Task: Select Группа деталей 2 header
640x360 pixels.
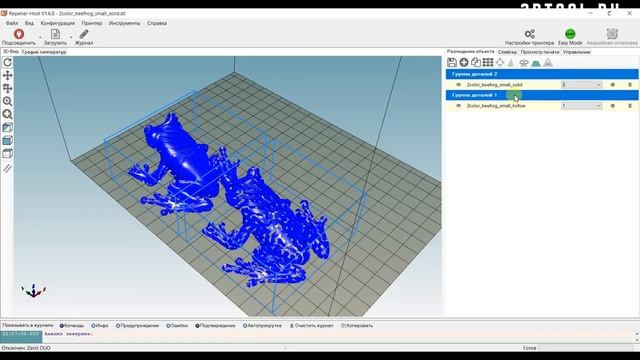Action: (x=542, y=74)
